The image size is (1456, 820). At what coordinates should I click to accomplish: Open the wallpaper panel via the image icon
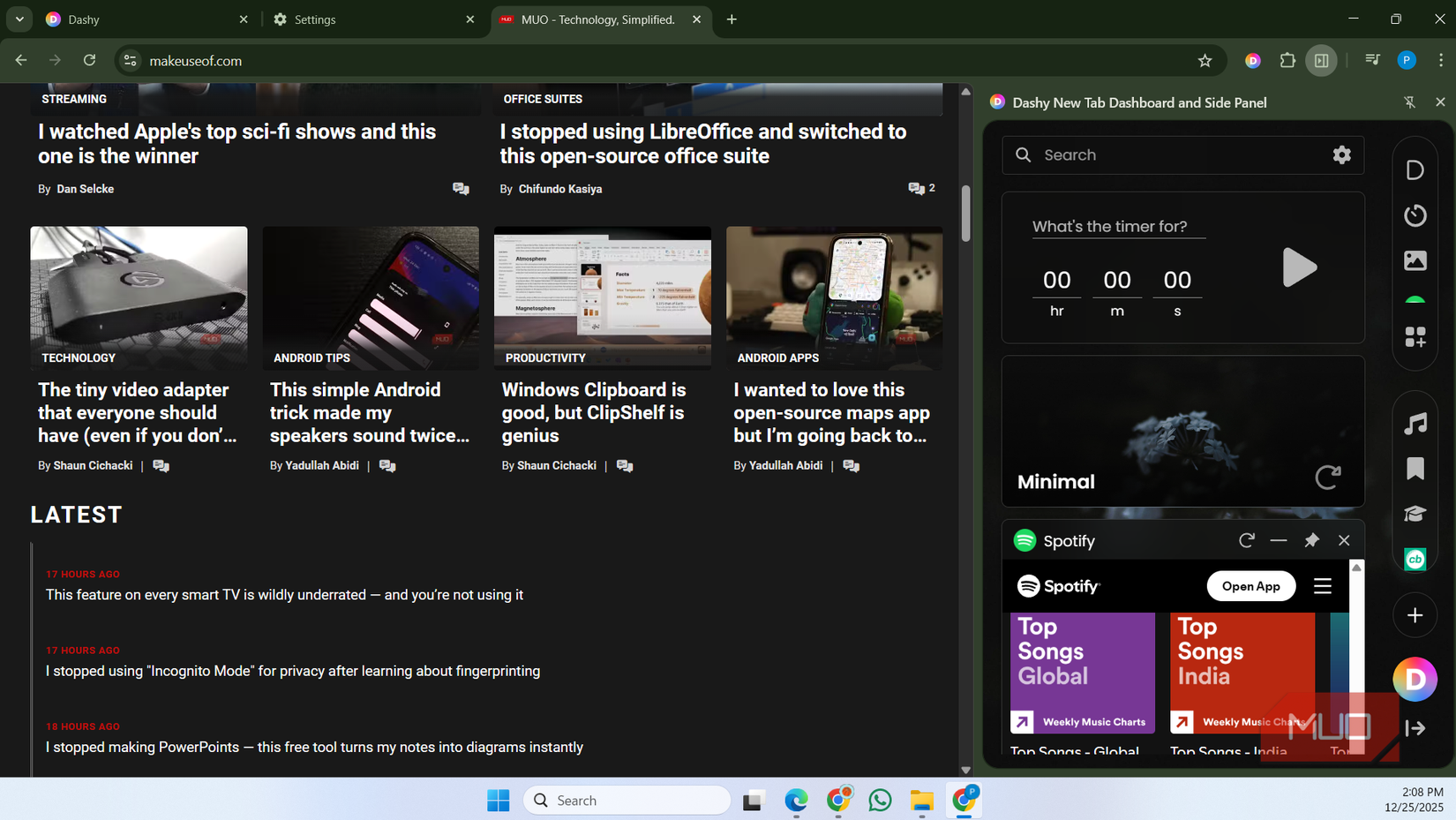(1415, 260)
